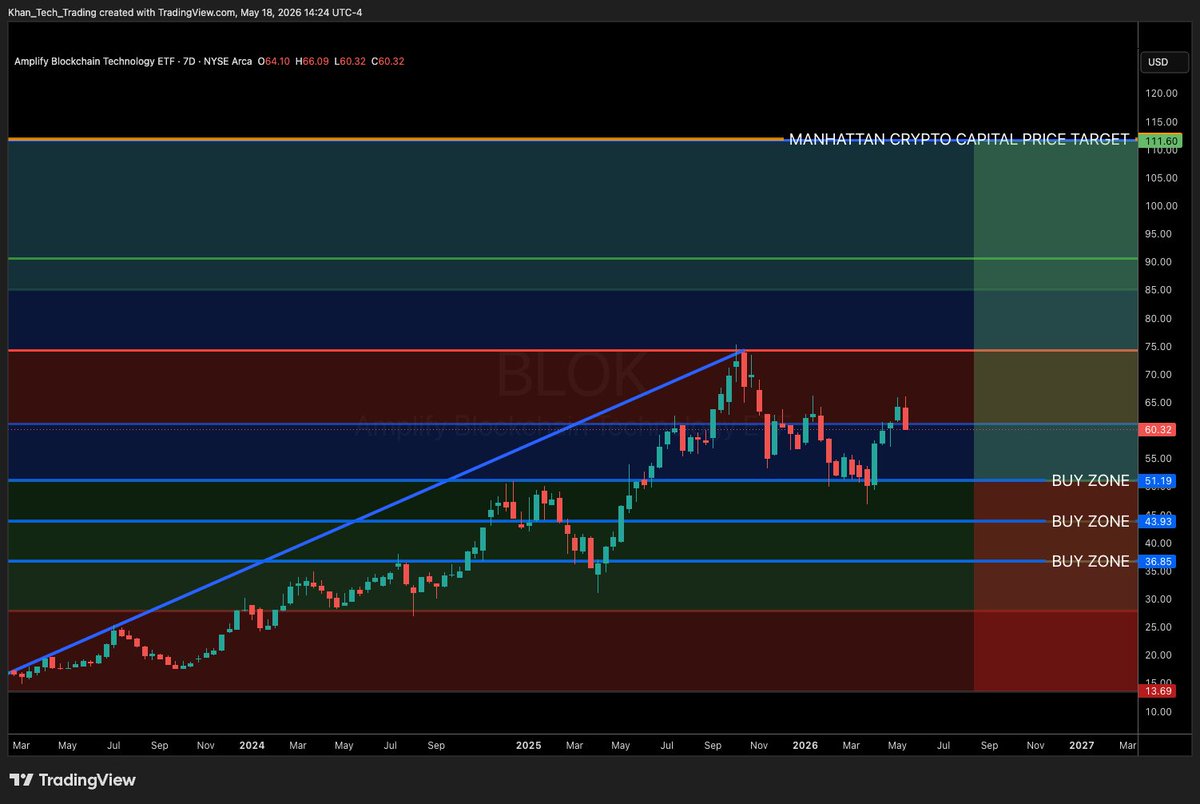Click the 100.00 price axis label
Image resolution: width=1200 pixels, height=804 pixels.
click(1162, 206)
